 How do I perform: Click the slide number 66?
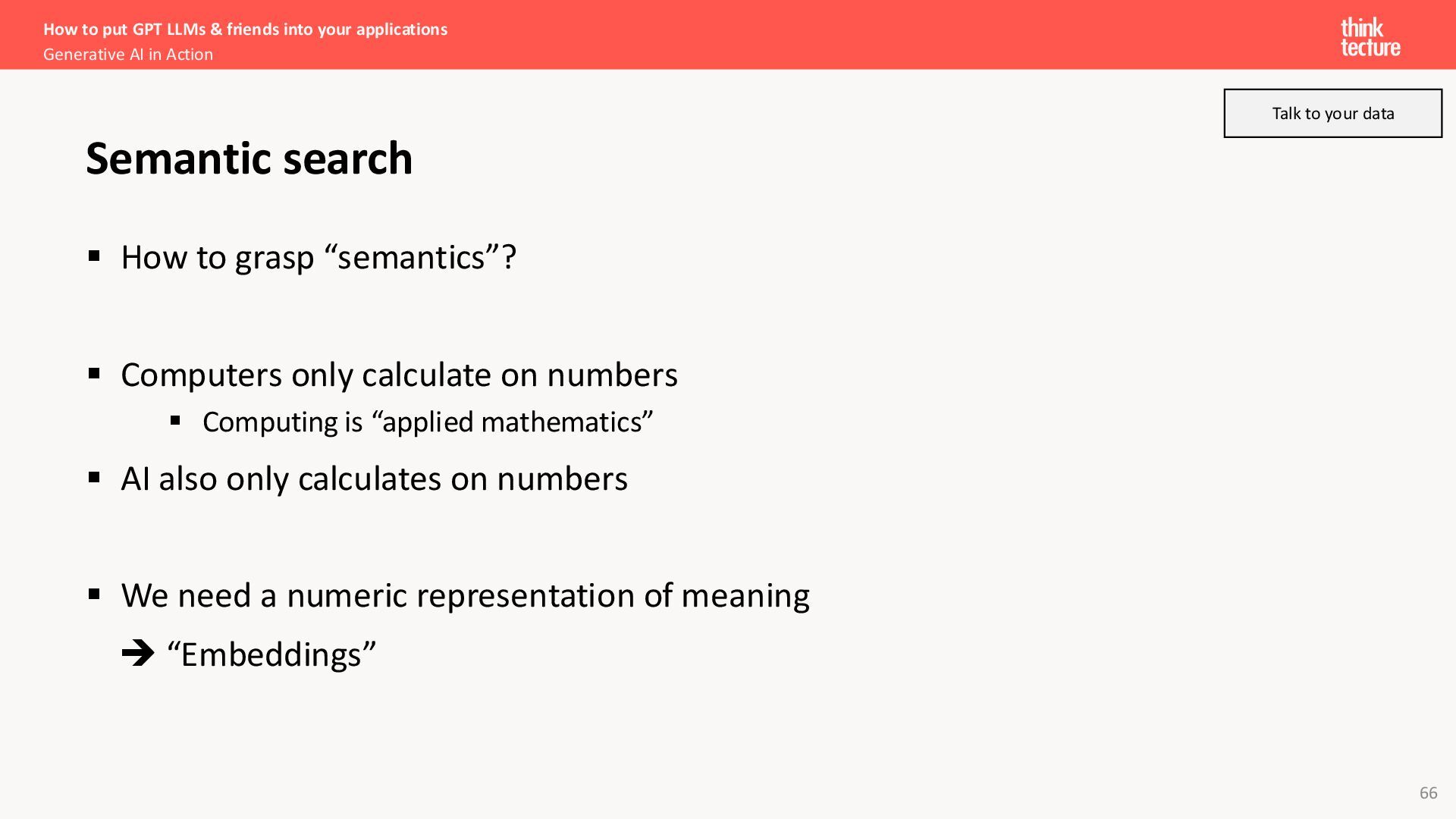pos(1428,792)
